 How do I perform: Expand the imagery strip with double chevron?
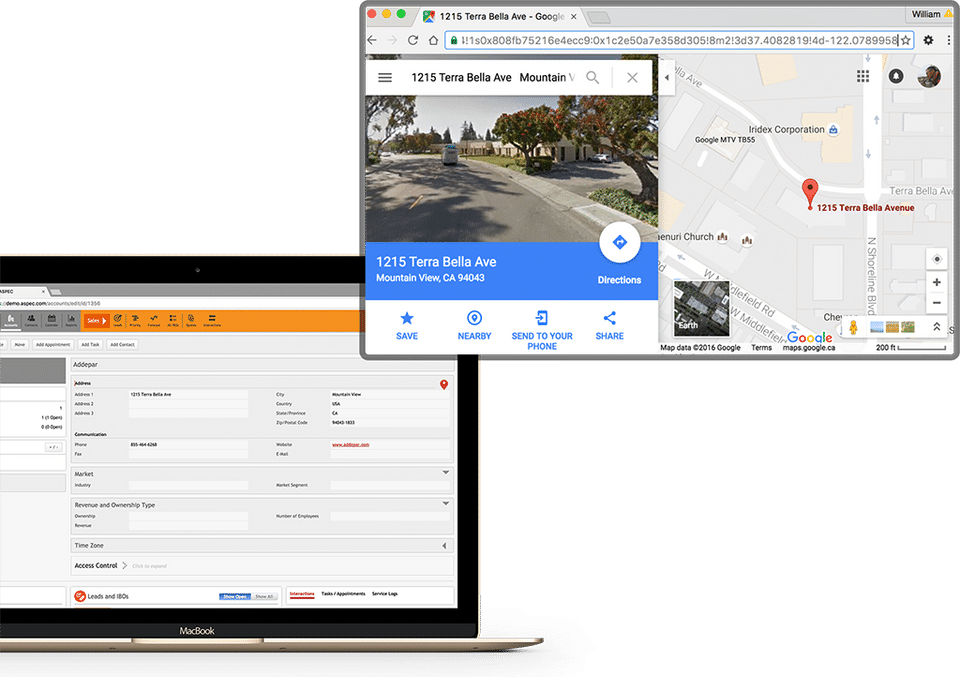pyautogui.click(x=936, y=327)
